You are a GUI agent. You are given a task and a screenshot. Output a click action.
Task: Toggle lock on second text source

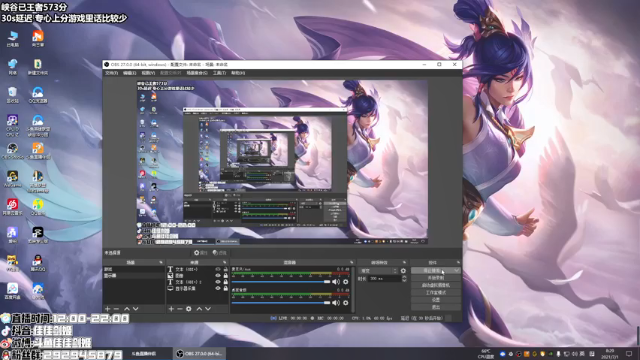pos(225,282)
